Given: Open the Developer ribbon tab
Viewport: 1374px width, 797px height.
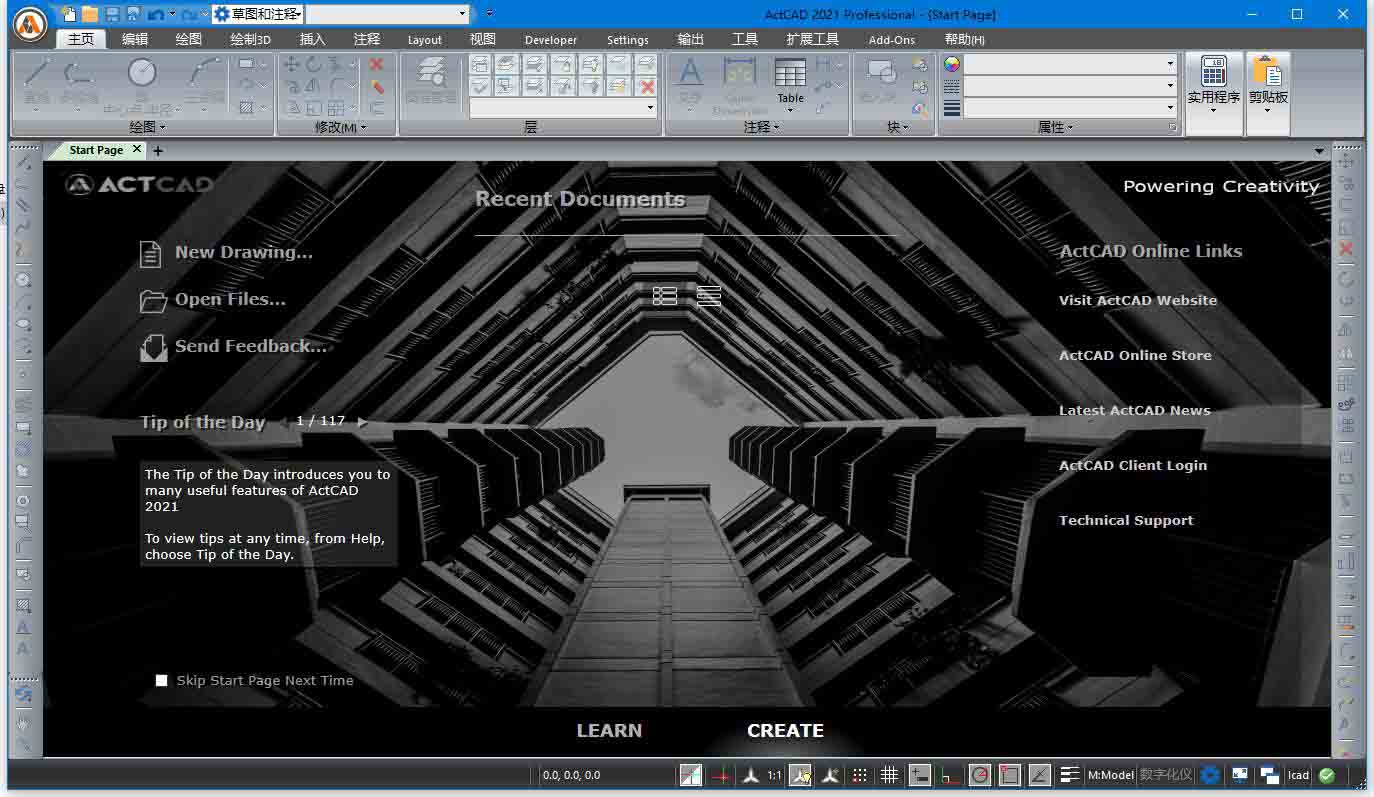Looking at the screenshot, I should click(x=550, y=39).
